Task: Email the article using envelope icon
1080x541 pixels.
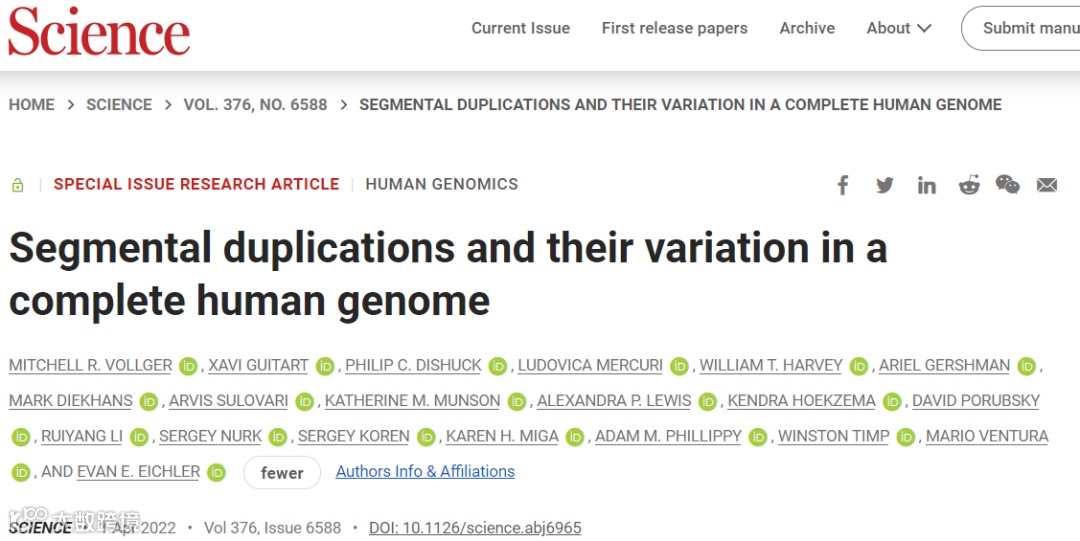Action: 1047,185
